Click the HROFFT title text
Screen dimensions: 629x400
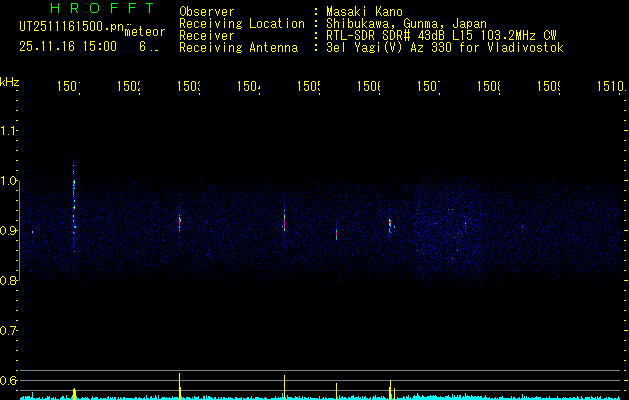[x=102, y=8]
